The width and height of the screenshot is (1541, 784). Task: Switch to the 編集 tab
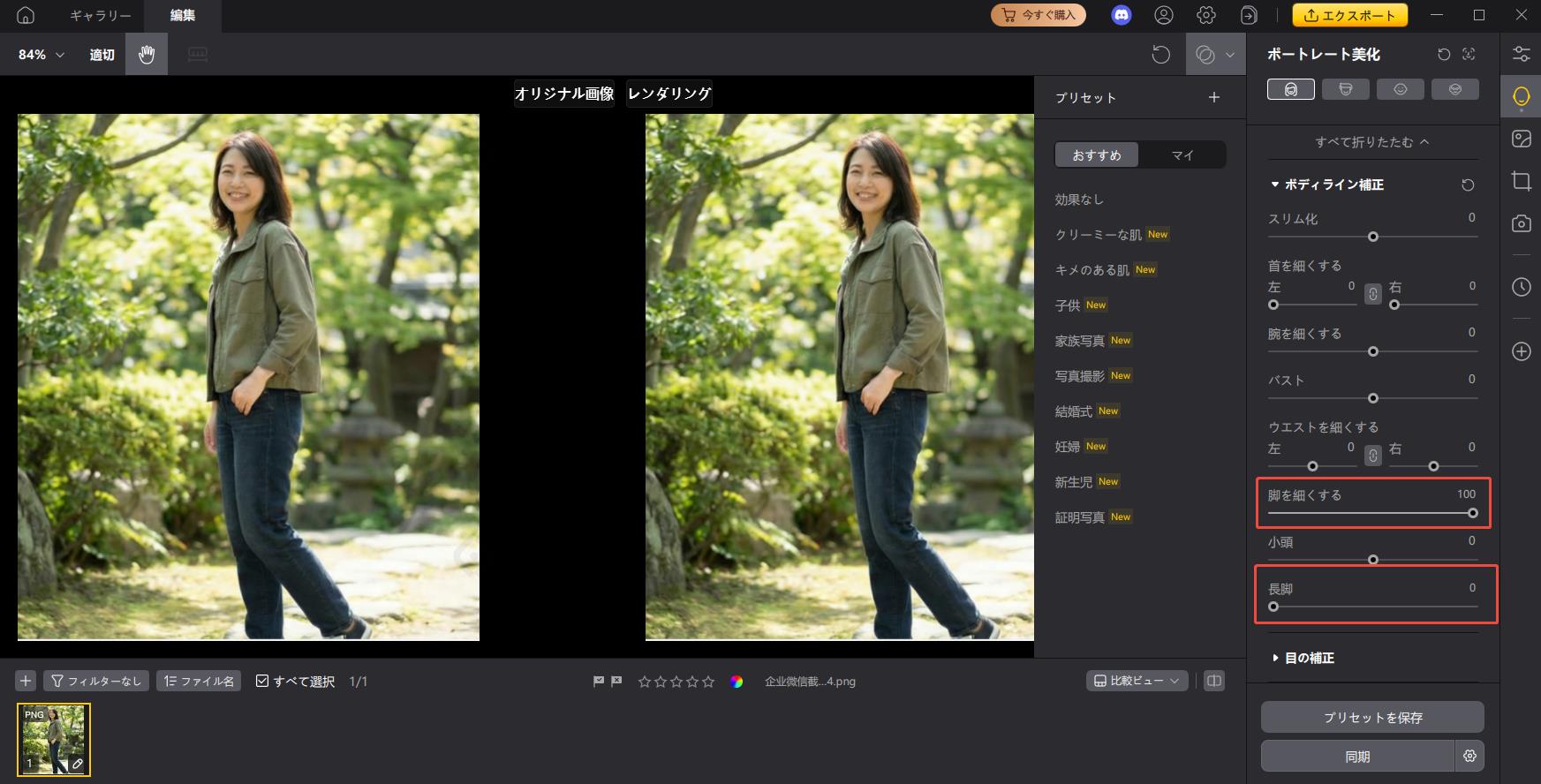pos(183,16)
